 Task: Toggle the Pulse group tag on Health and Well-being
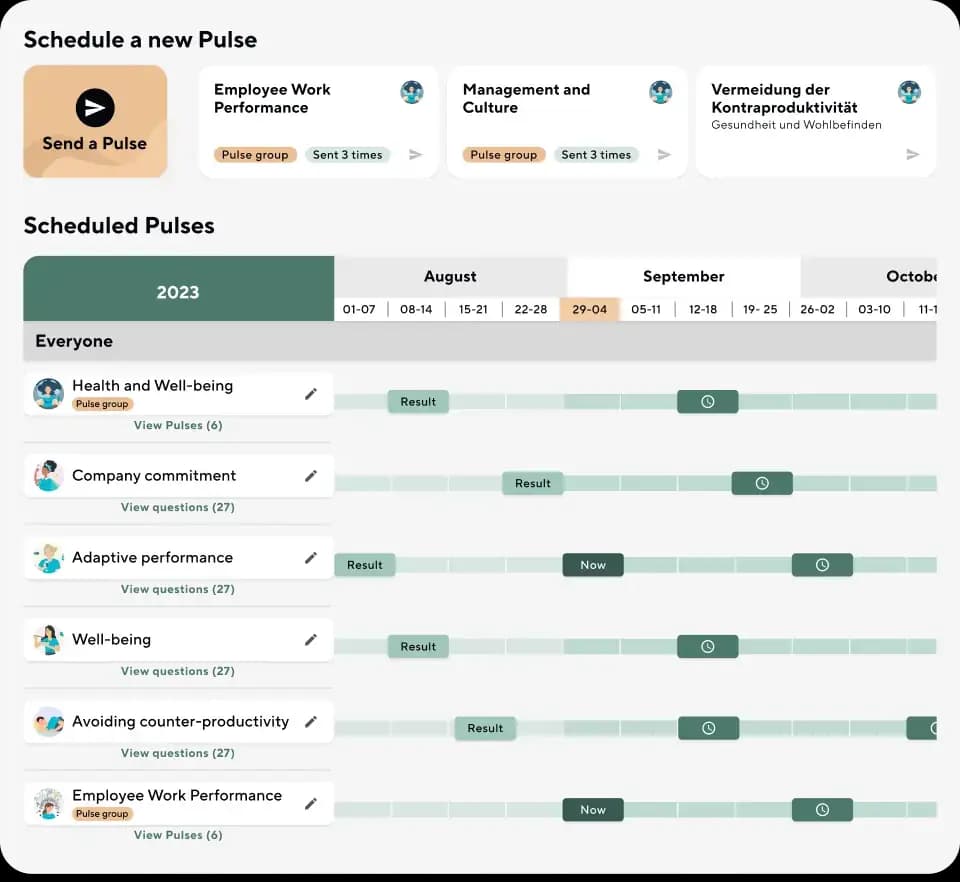tap(101, 403)
